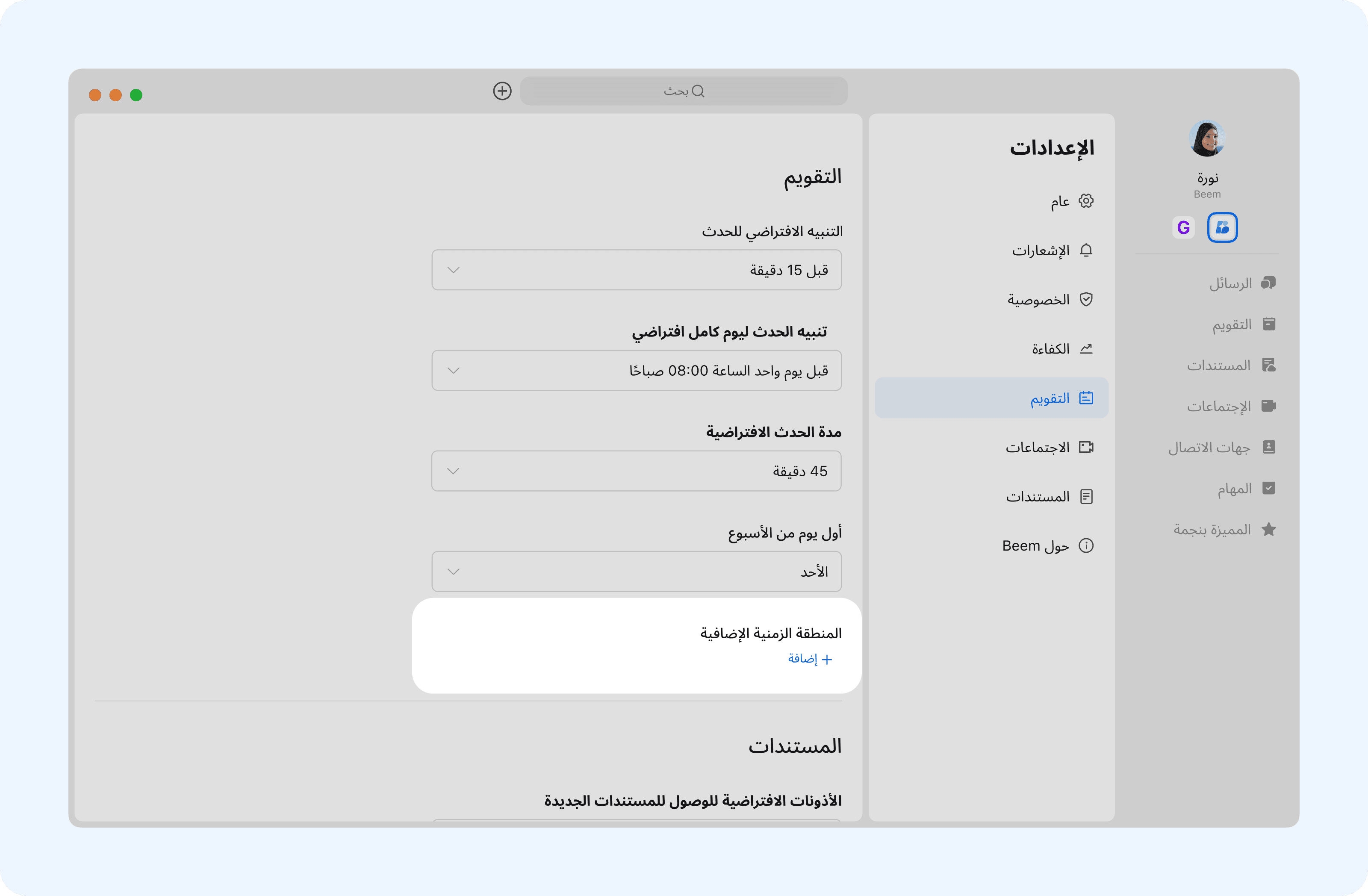Open Messages (الرسائل) in the main sidebar
Screen dimensions: 1368x896
click(1241, 283)
